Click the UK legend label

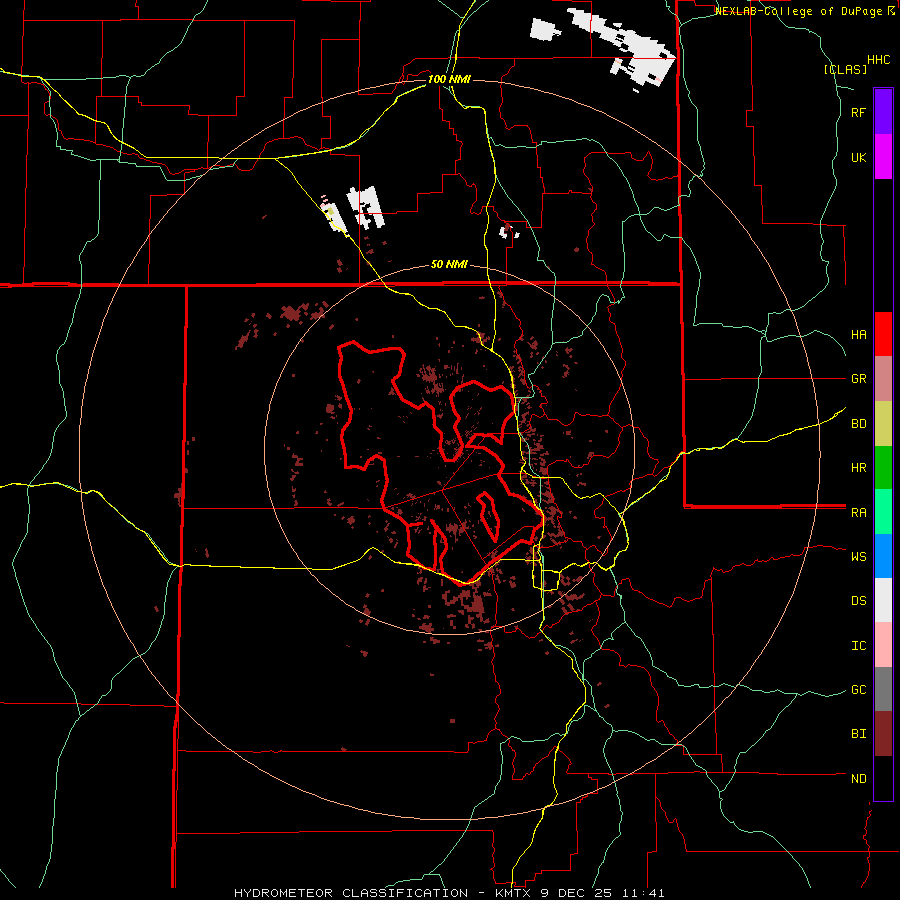click(x=859, y=157)
